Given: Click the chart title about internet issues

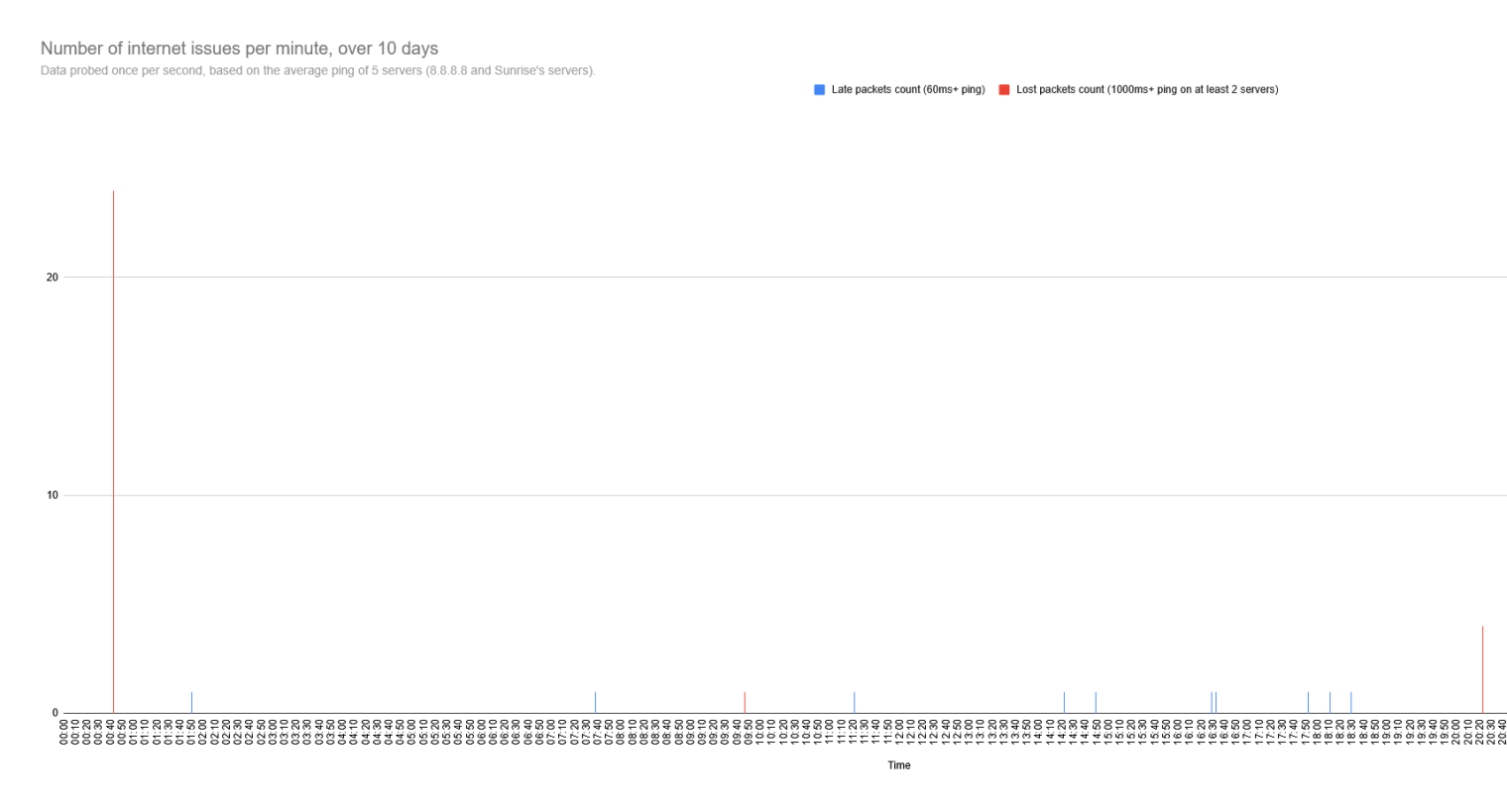Looking at the screenshot, I should (239, 49).
